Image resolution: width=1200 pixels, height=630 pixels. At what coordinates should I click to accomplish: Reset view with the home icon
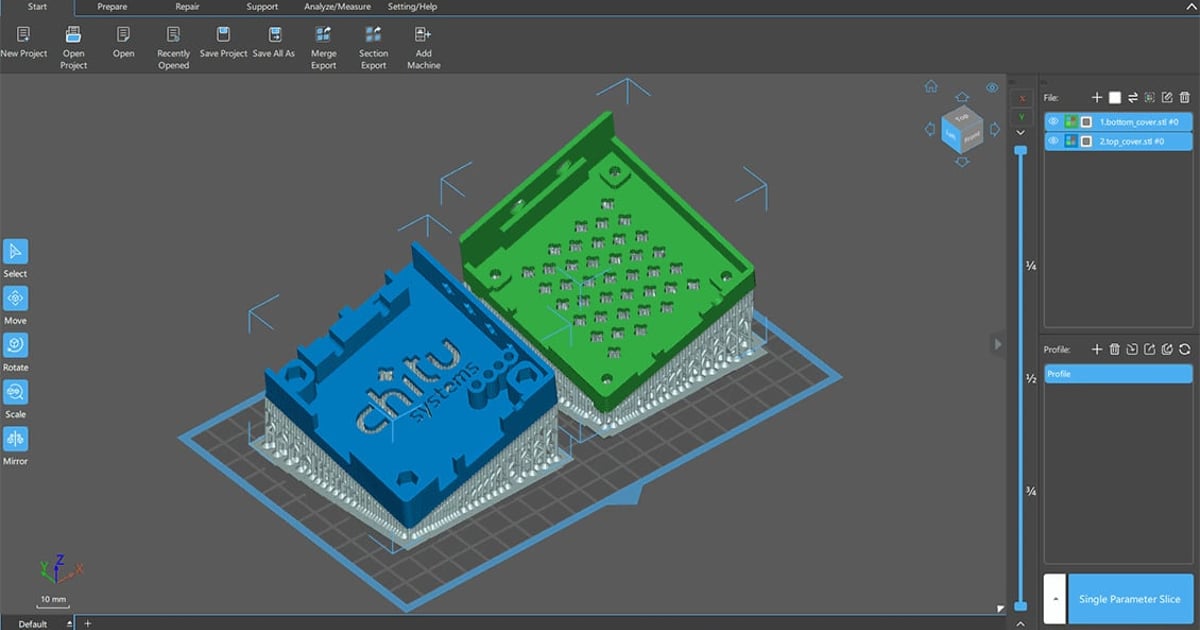931,87
